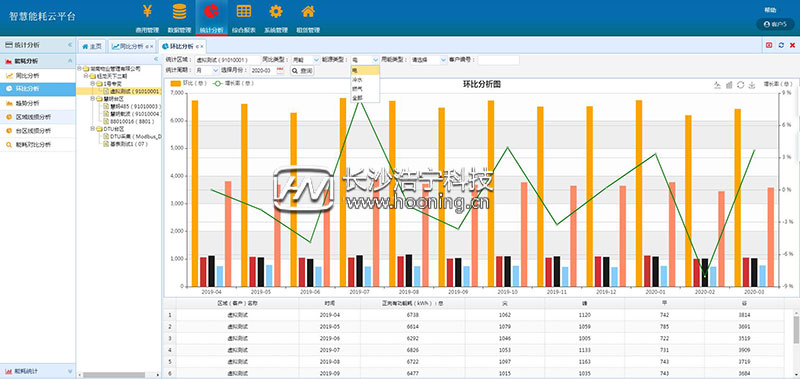The image size is (800, 379).
Task: Open the 环比类型 dropdown
Action: coord(305,60)
